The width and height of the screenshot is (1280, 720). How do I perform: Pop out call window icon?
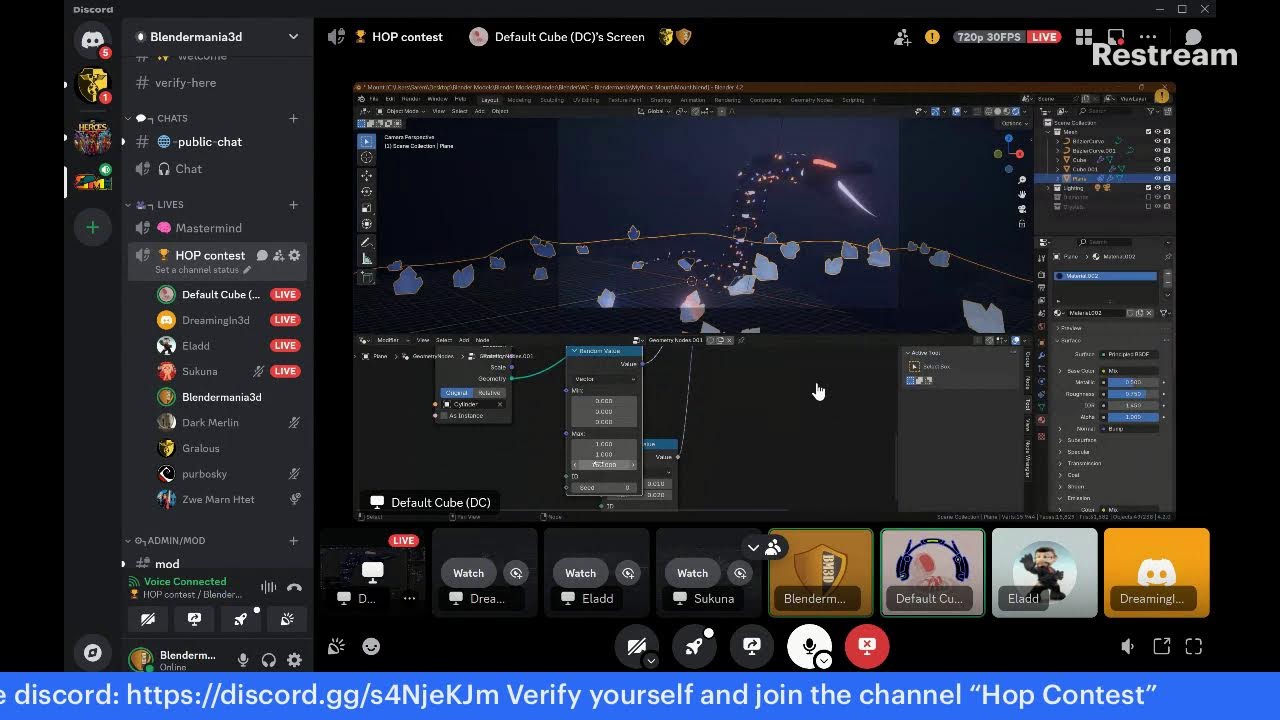[1161, 647]
